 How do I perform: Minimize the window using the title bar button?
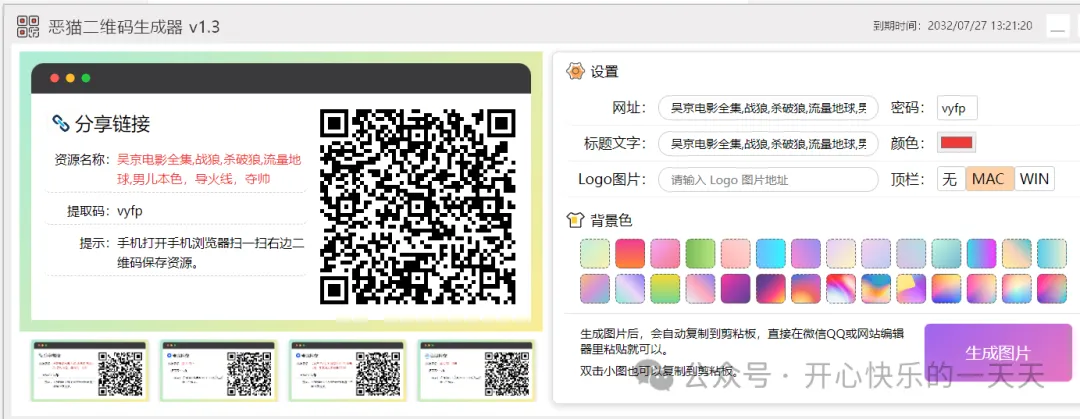click(x=1057, y=26)
